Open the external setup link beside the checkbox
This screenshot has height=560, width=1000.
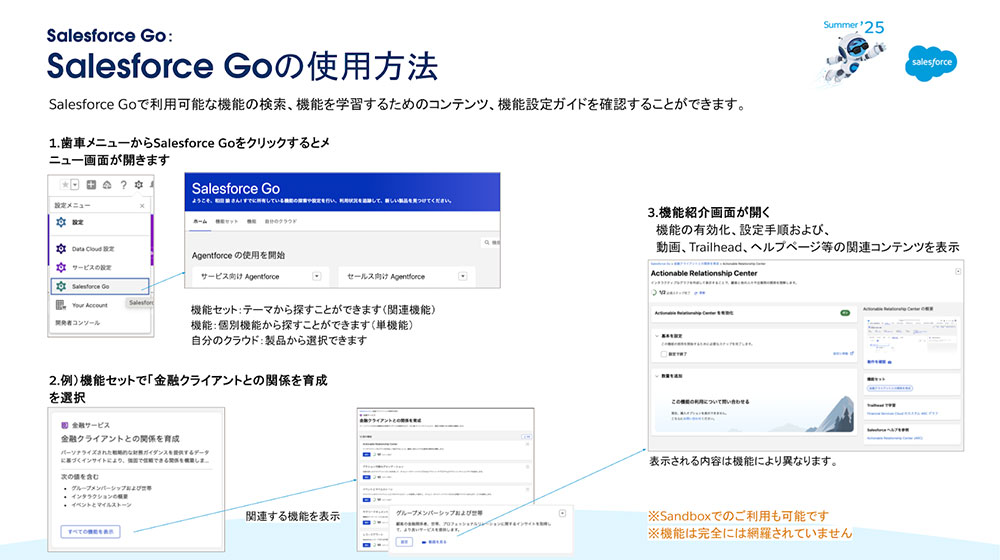click(x=843, y=353)
